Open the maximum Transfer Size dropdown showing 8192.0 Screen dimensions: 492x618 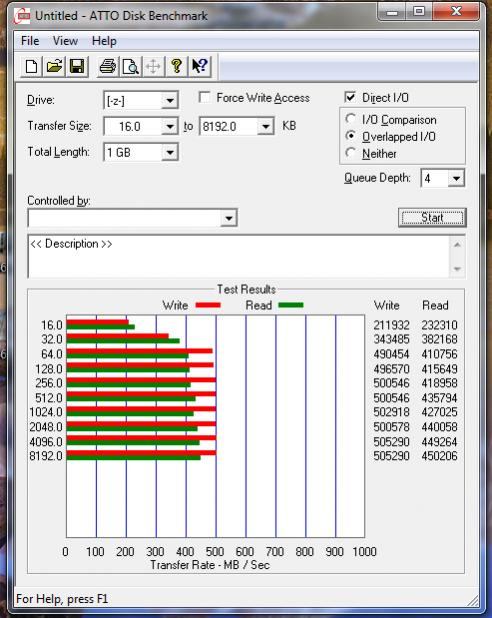pos(266,127)
